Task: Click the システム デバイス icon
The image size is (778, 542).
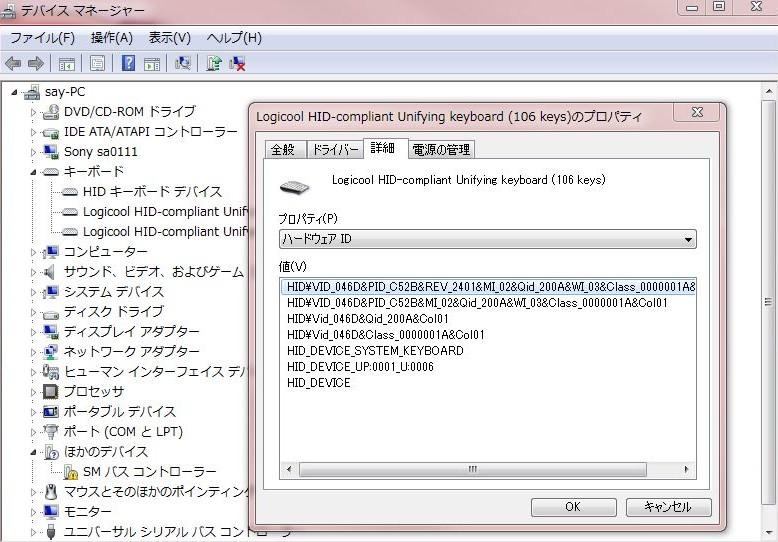Action: pyautogui.click(x=51, y=292)
